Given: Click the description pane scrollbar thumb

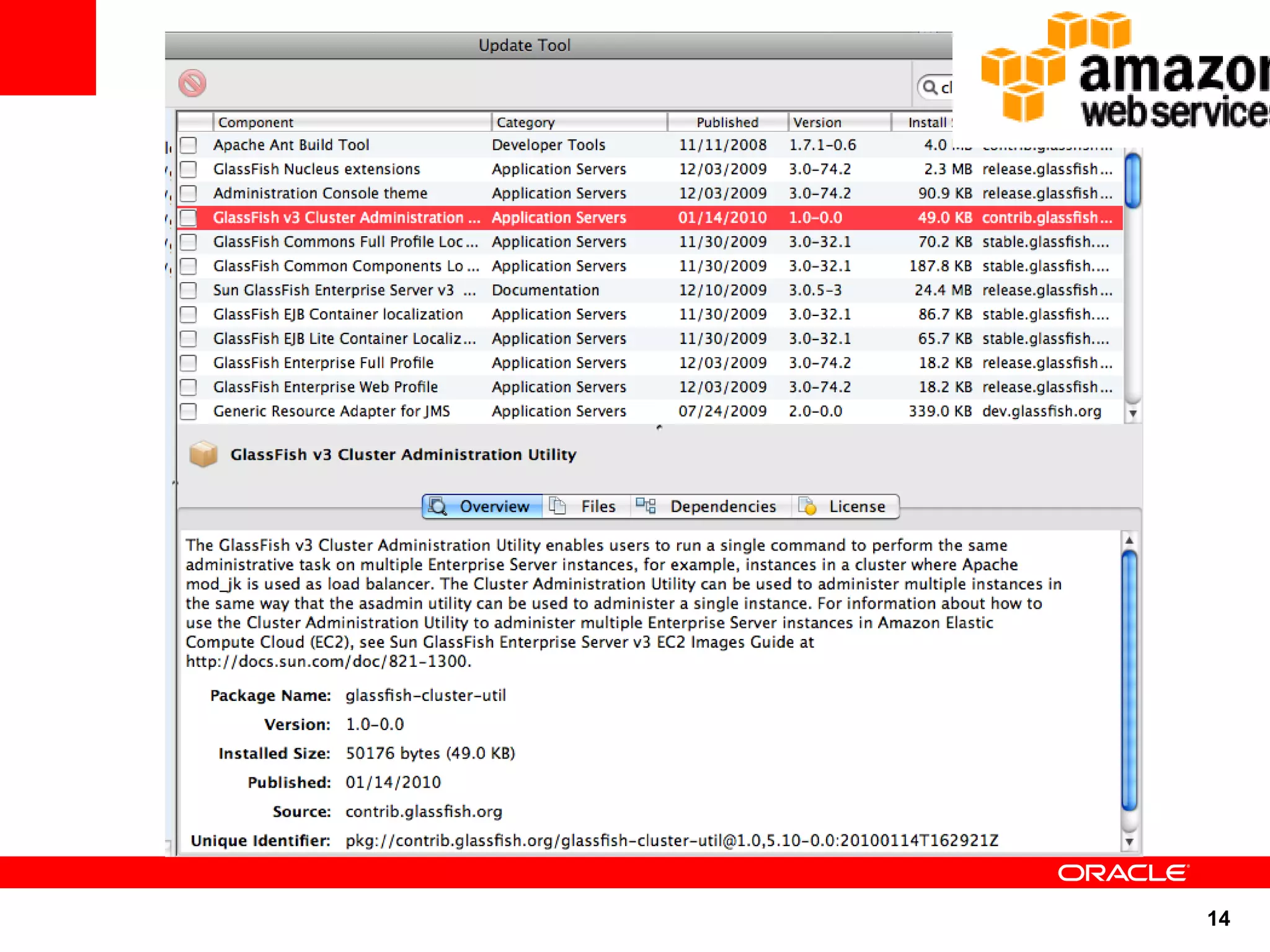Looking at the screenshot, I should tap(1129, 680).
